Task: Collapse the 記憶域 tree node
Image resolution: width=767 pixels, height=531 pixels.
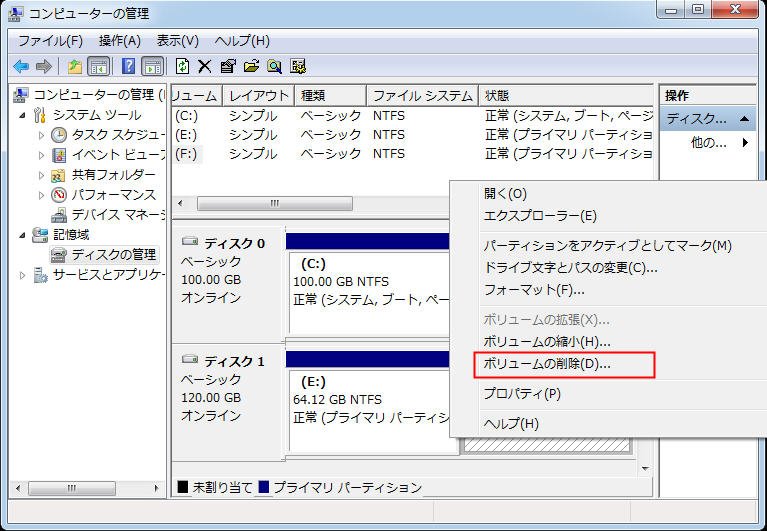Action: click(x=23, y=235)
